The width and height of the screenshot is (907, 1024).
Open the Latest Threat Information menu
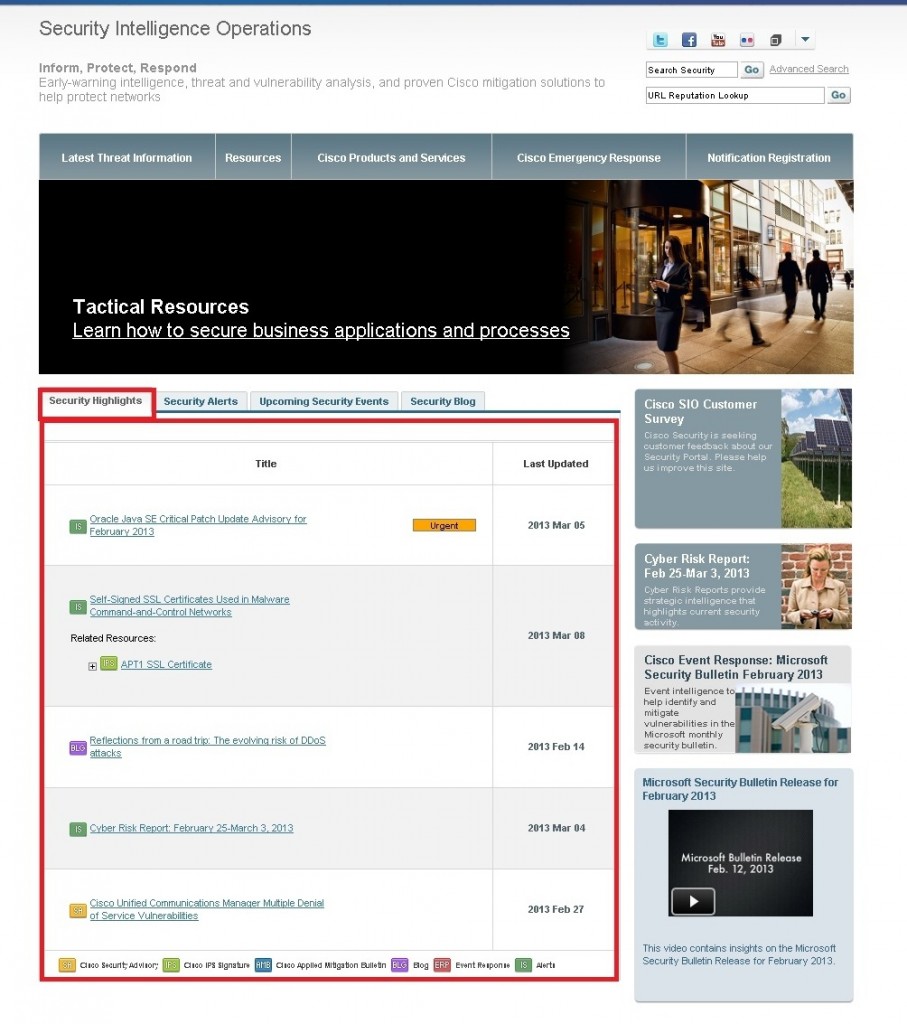(127, 158)
